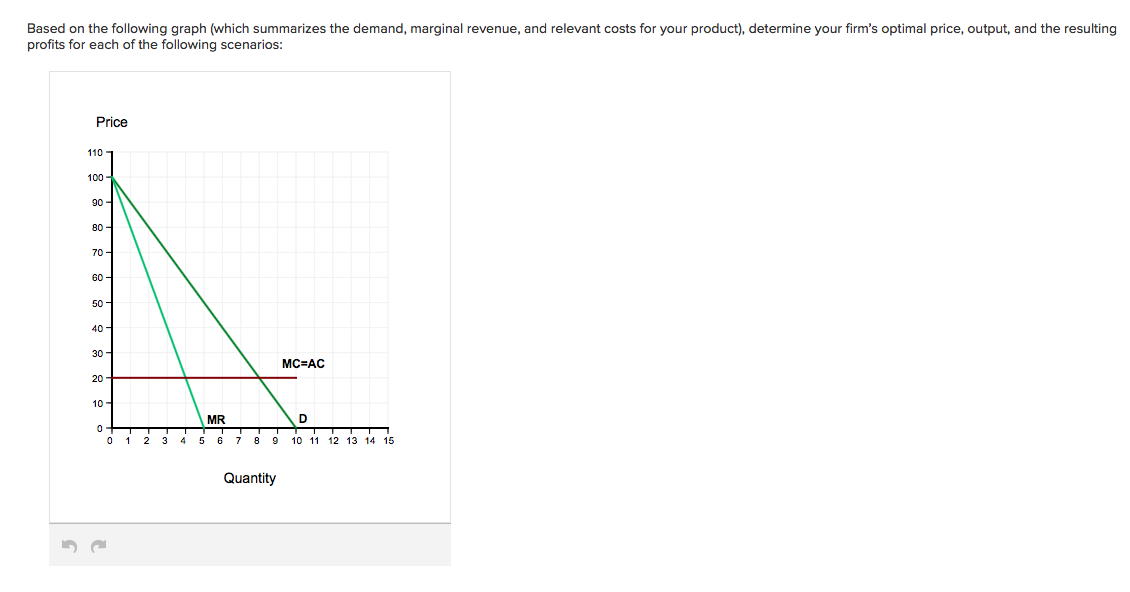Screen dimensions: 1130x592
Task: Click the demand curve's intercept at price 100
Action: [x=110, y=177]
